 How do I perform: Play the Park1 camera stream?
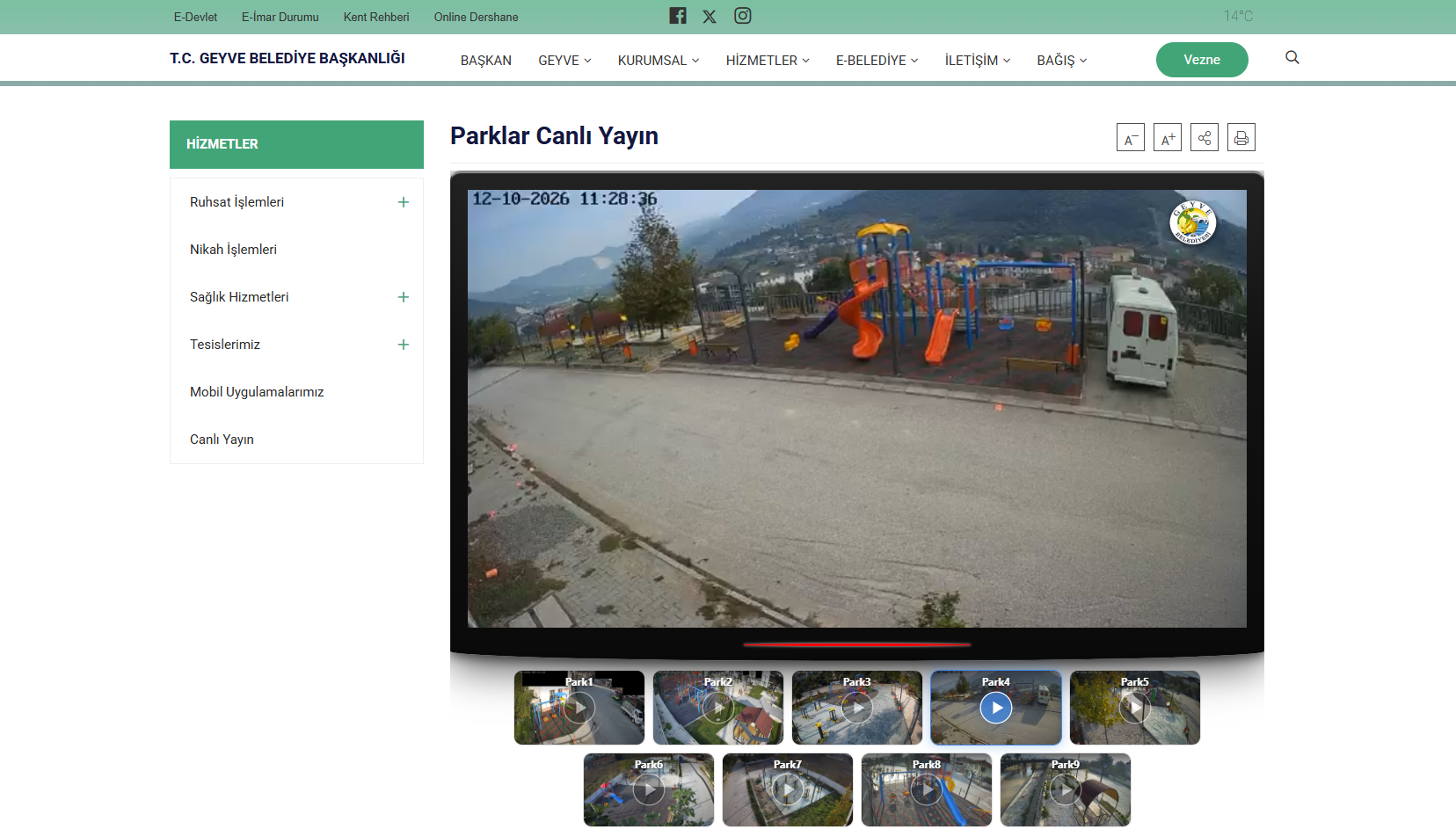click(x=579, y=708)
